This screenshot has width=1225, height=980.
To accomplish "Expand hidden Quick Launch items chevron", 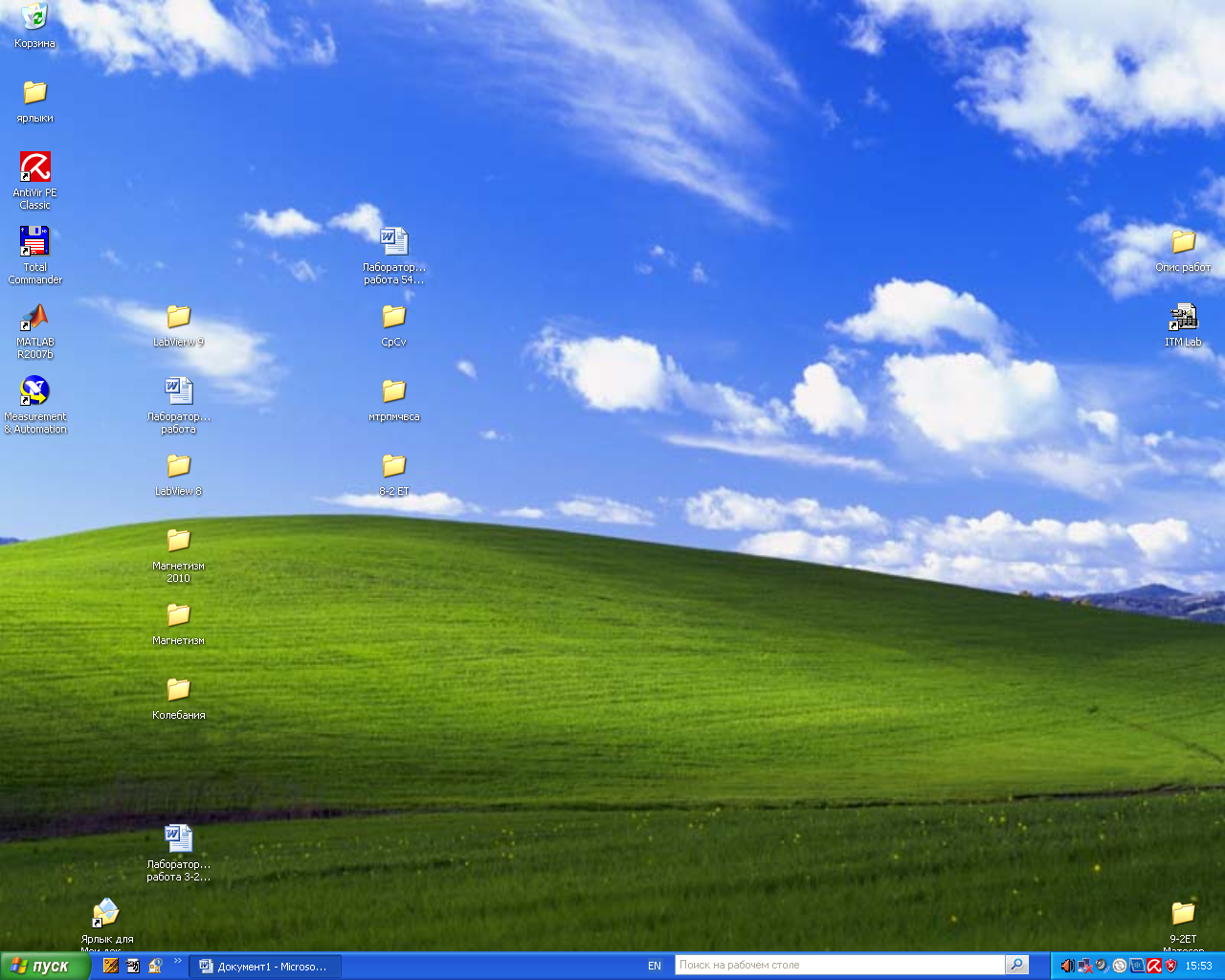I will [x=178, y=961].
